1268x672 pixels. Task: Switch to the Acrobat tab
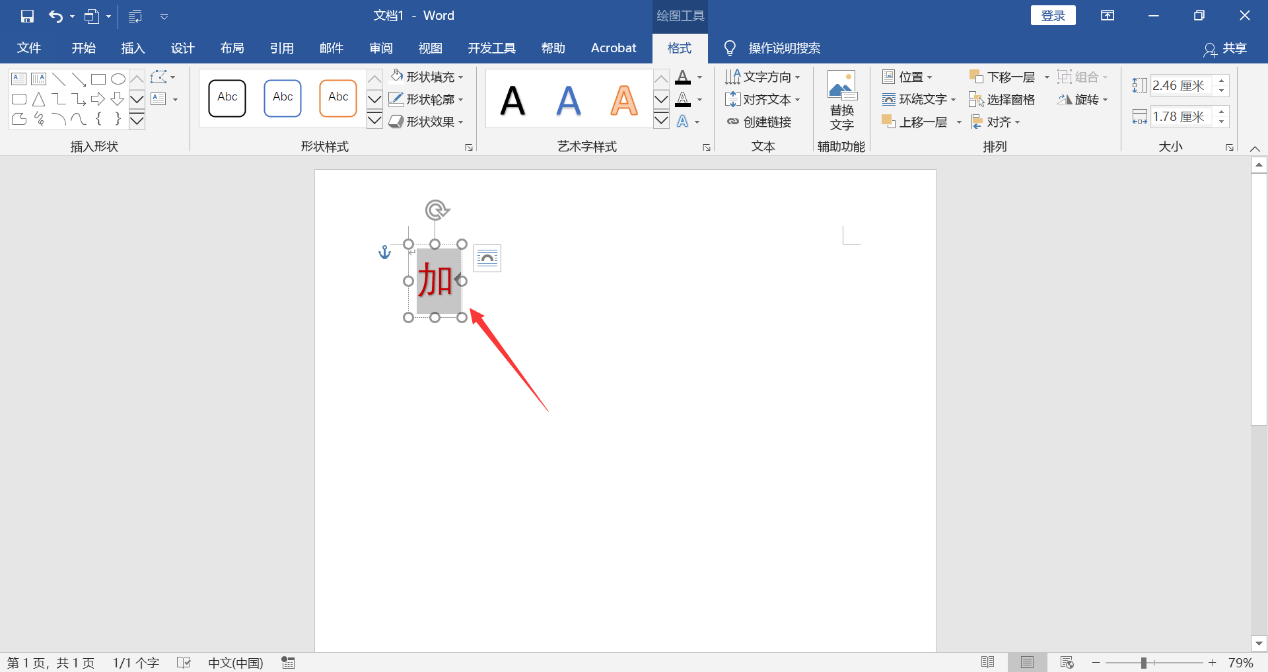coord(613,48)
